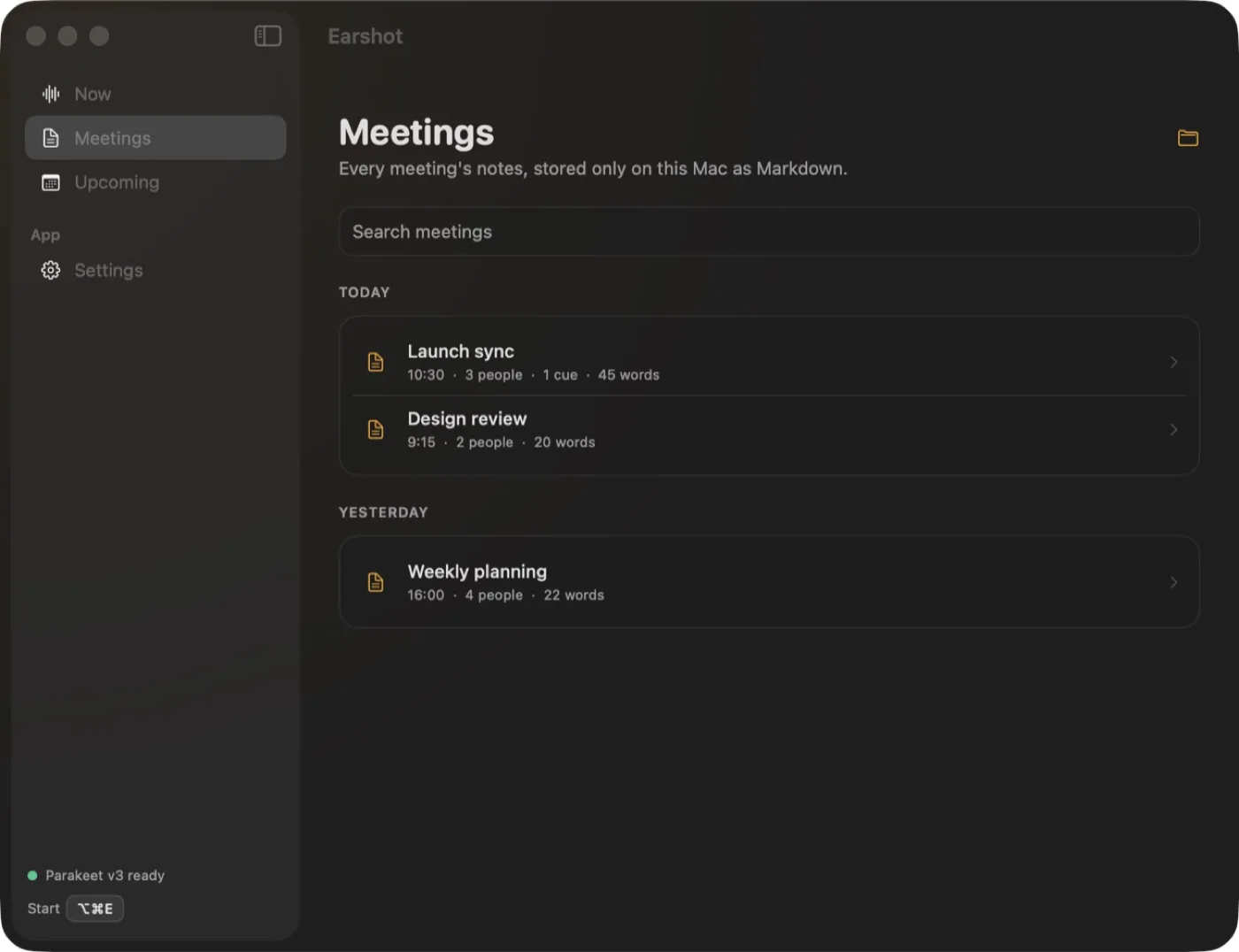Viewport: 1239px width, 952px height.
Task: Click the Earshot window title
Action: tap(366, 36)
